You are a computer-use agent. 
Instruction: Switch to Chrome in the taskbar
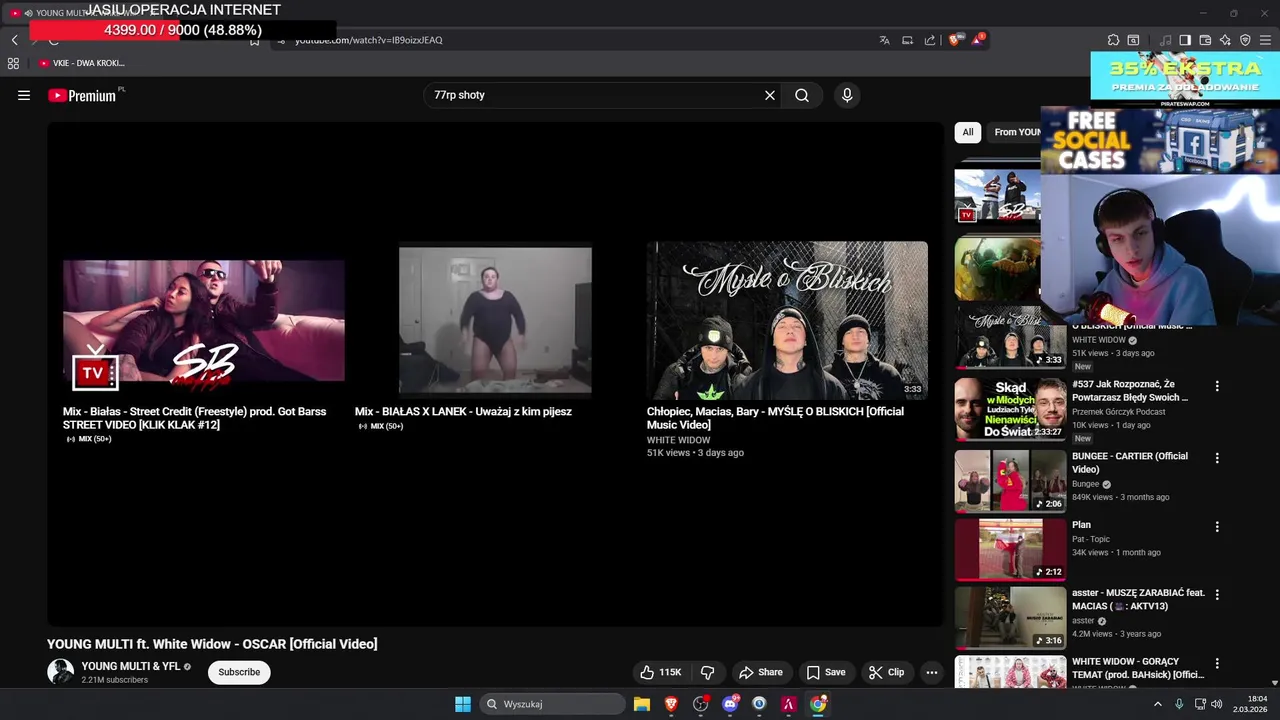tap(818, 704)
